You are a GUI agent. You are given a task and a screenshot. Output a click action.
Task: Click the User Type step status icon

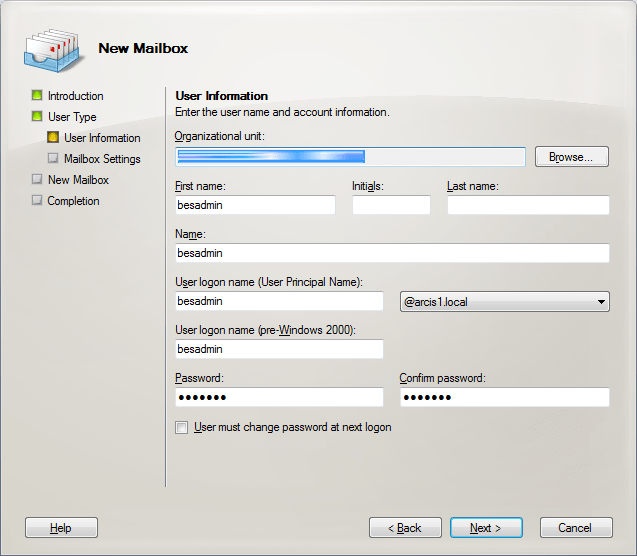click(37, 117)
